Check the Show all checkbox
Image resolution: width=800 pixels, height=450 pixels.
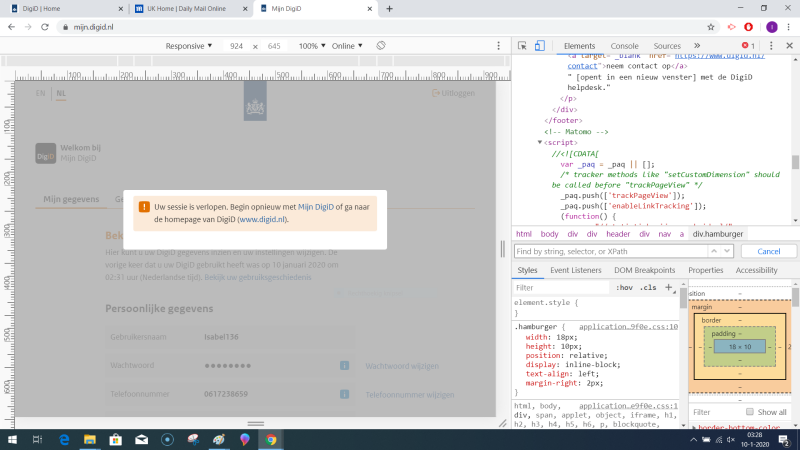(x=750, y=412)
